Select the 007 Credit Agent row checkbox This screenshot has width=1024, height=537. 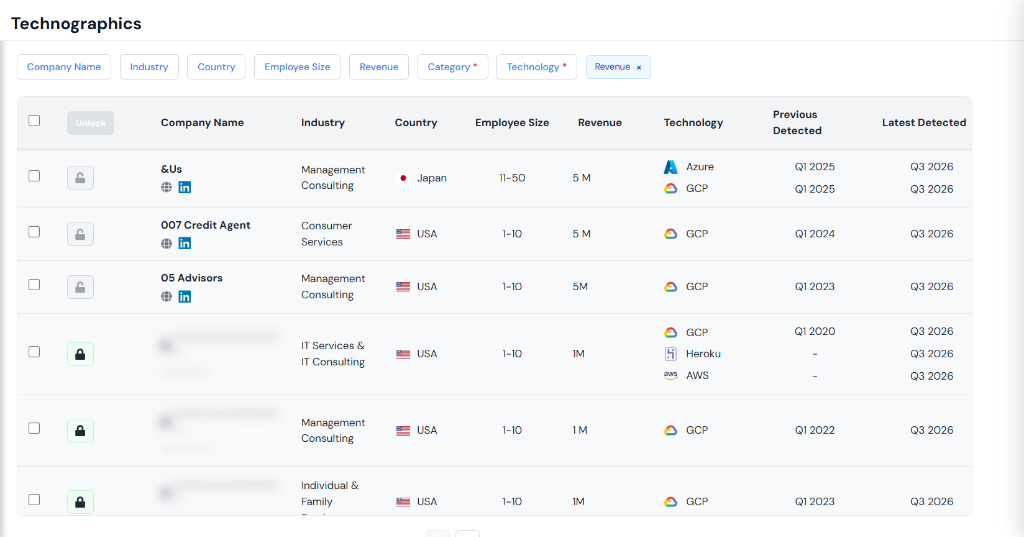click(x=34, y=232)
